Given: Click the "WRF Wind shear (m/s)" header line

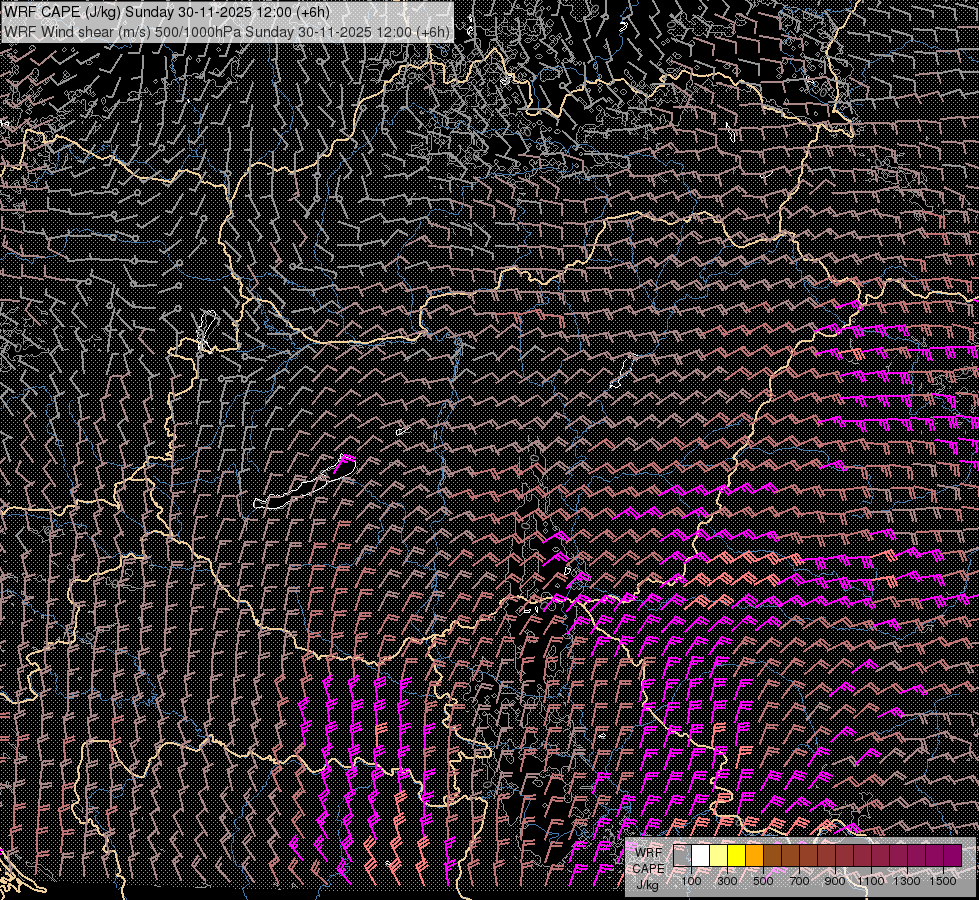Looking at the screenshot, I should [x=226, y=31].
